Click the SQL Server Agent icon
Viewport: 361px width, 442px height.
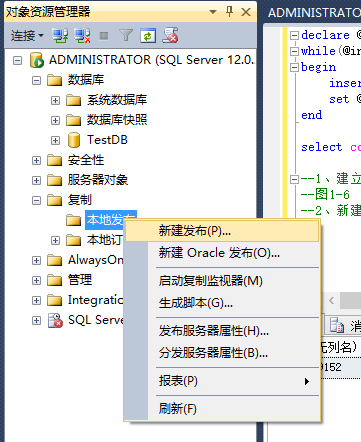[55, 320]
